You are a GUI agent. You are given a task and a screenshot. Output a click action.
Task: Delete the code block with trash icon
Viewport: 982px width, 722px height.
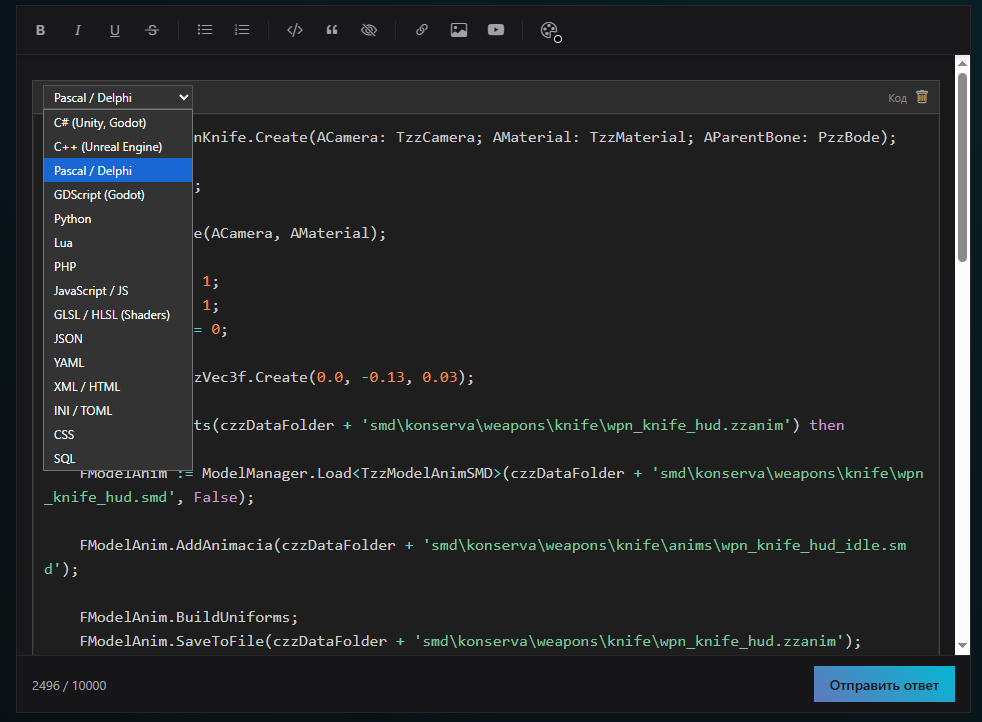922,97
